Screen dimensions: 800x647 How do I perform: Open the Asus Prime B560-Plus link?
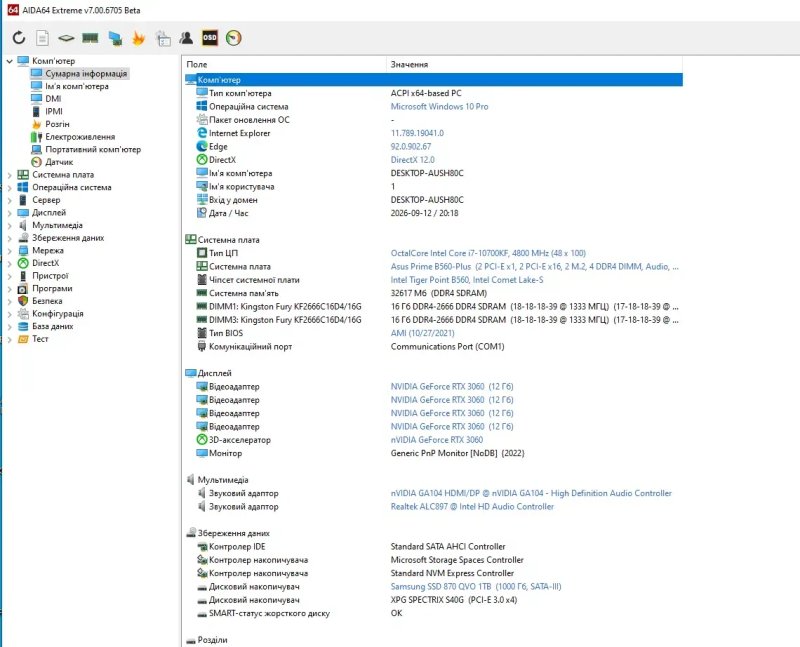(x=534, y=266)
